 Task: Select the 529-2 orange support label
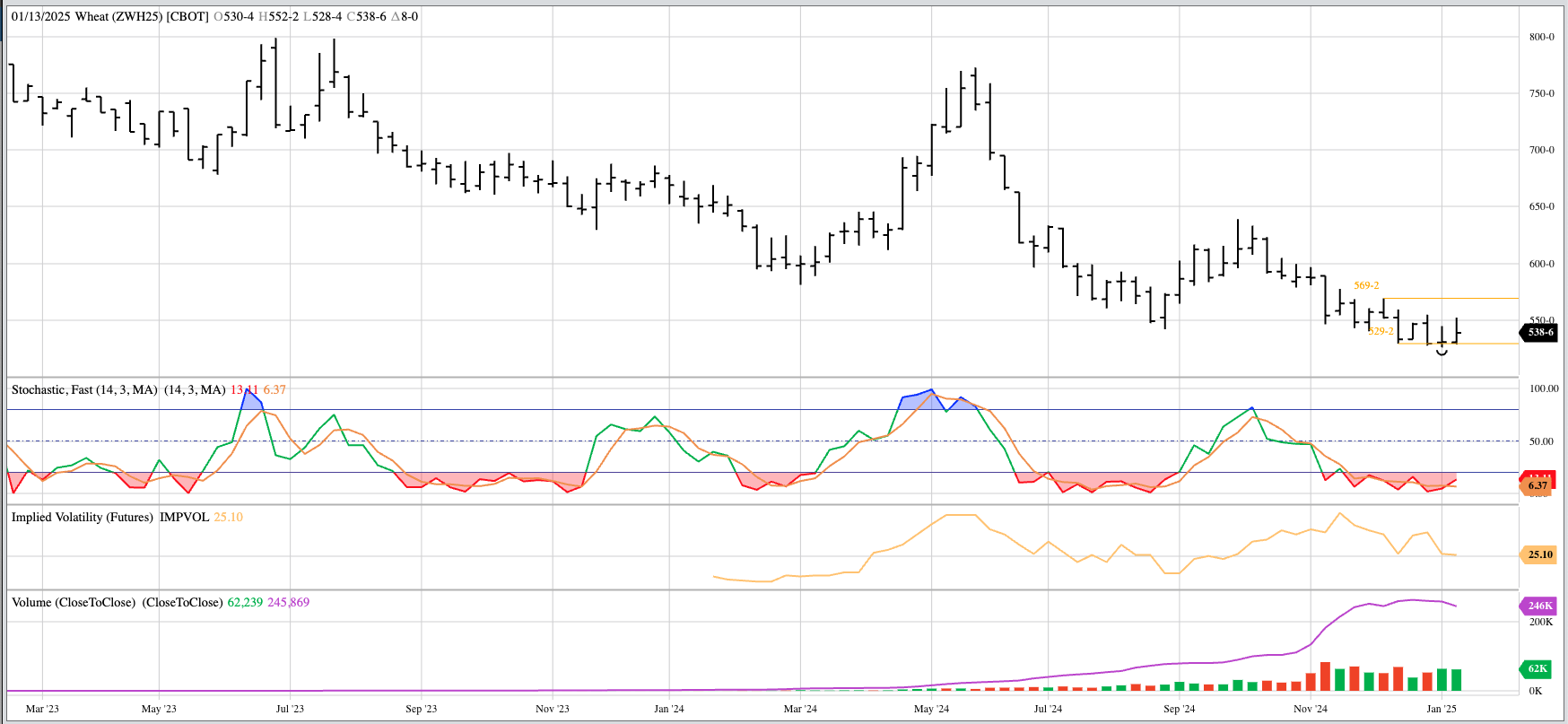[1381, 331]
